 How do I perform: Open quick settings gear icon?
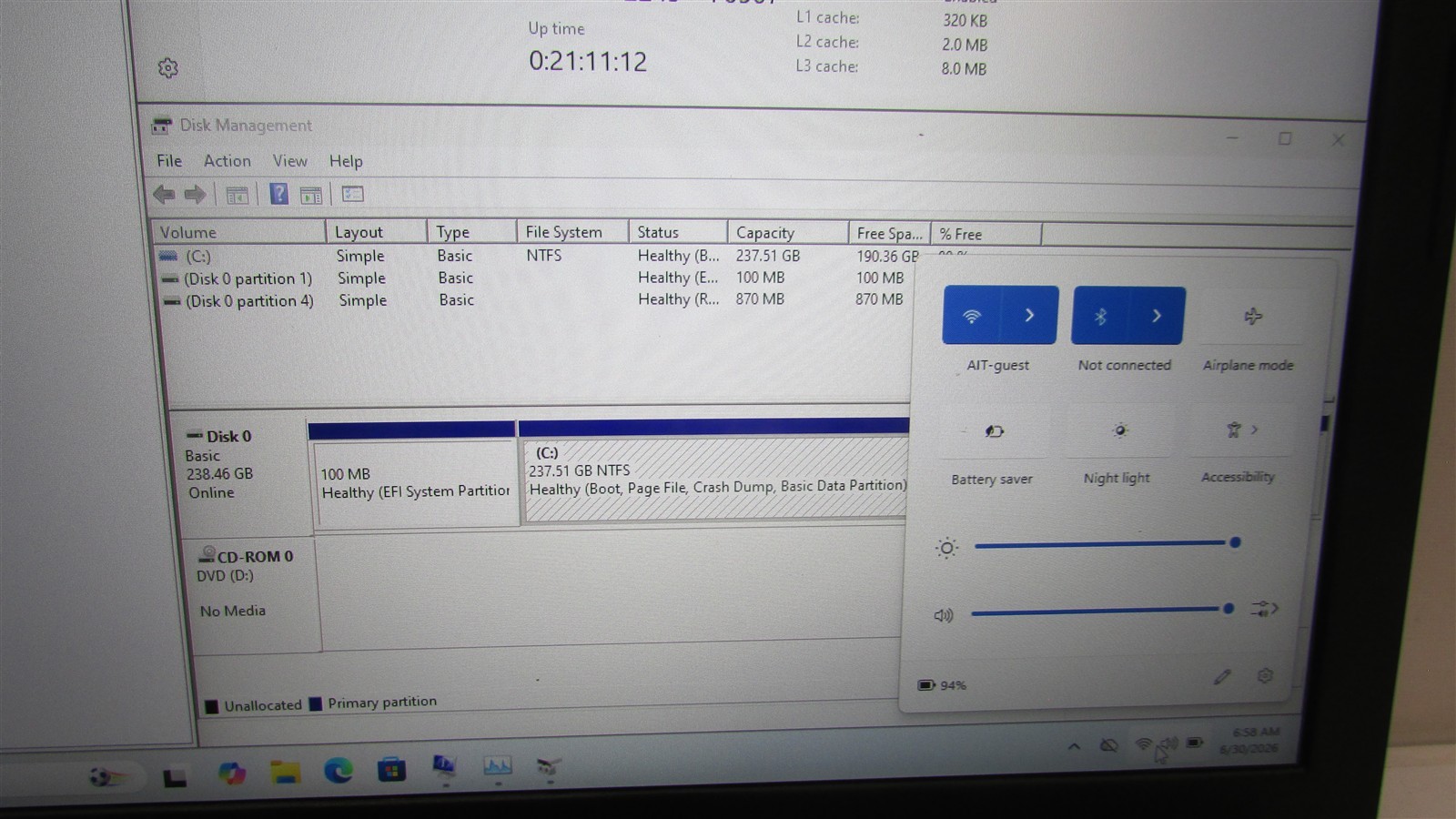pos(1265,676)
